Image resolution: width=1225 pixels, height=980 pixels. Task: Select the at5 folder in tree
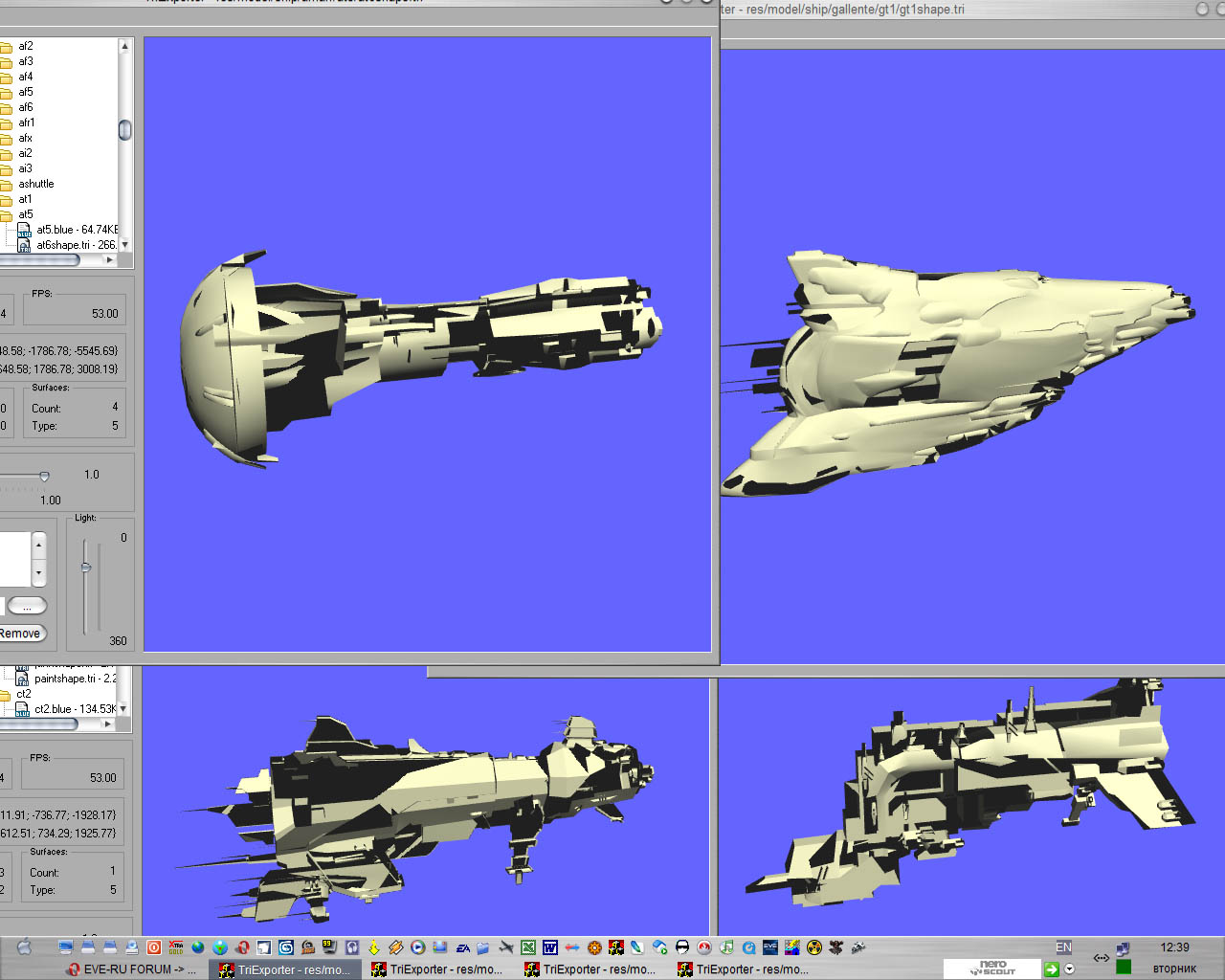26,214
